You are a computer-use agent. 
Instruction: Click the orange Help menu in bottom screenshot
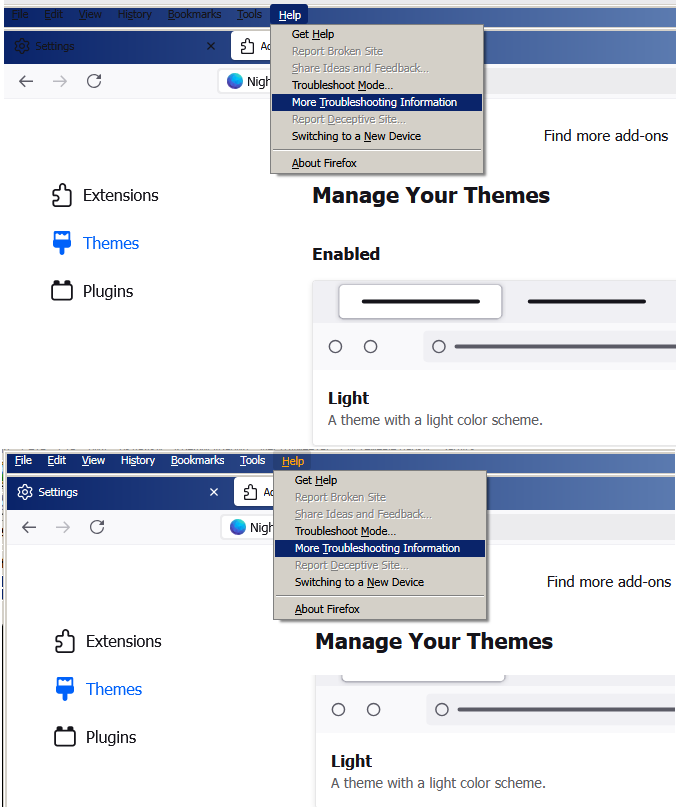coord(293,461)
